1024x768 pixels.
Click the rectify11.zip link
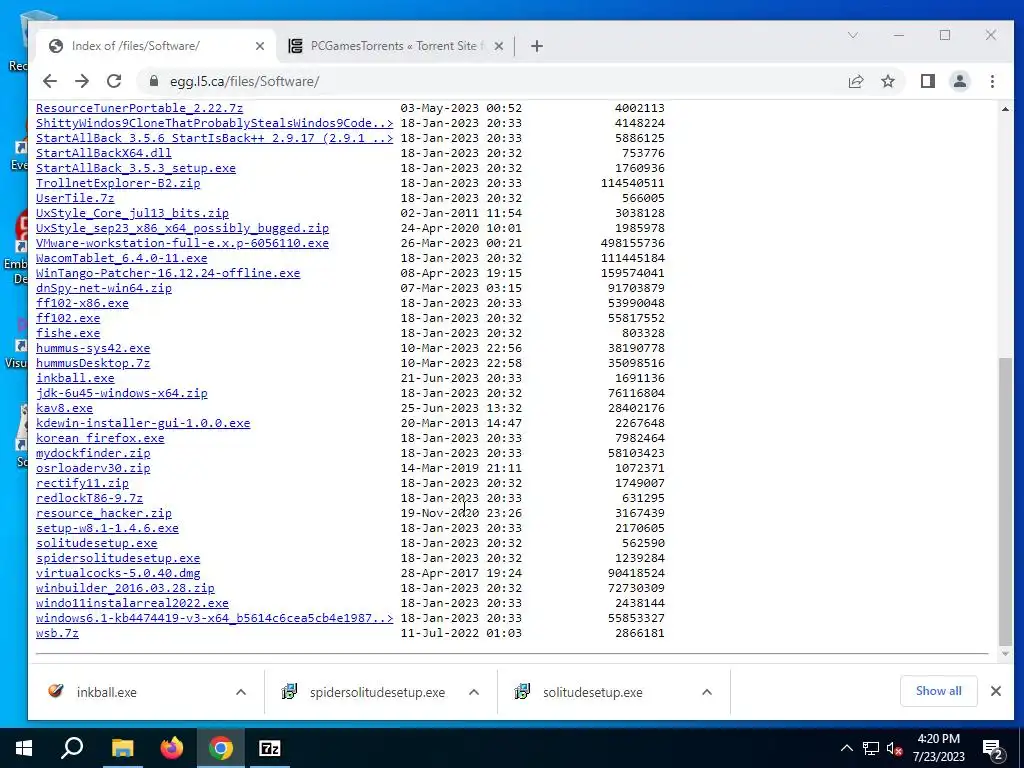tap(82, 483)
